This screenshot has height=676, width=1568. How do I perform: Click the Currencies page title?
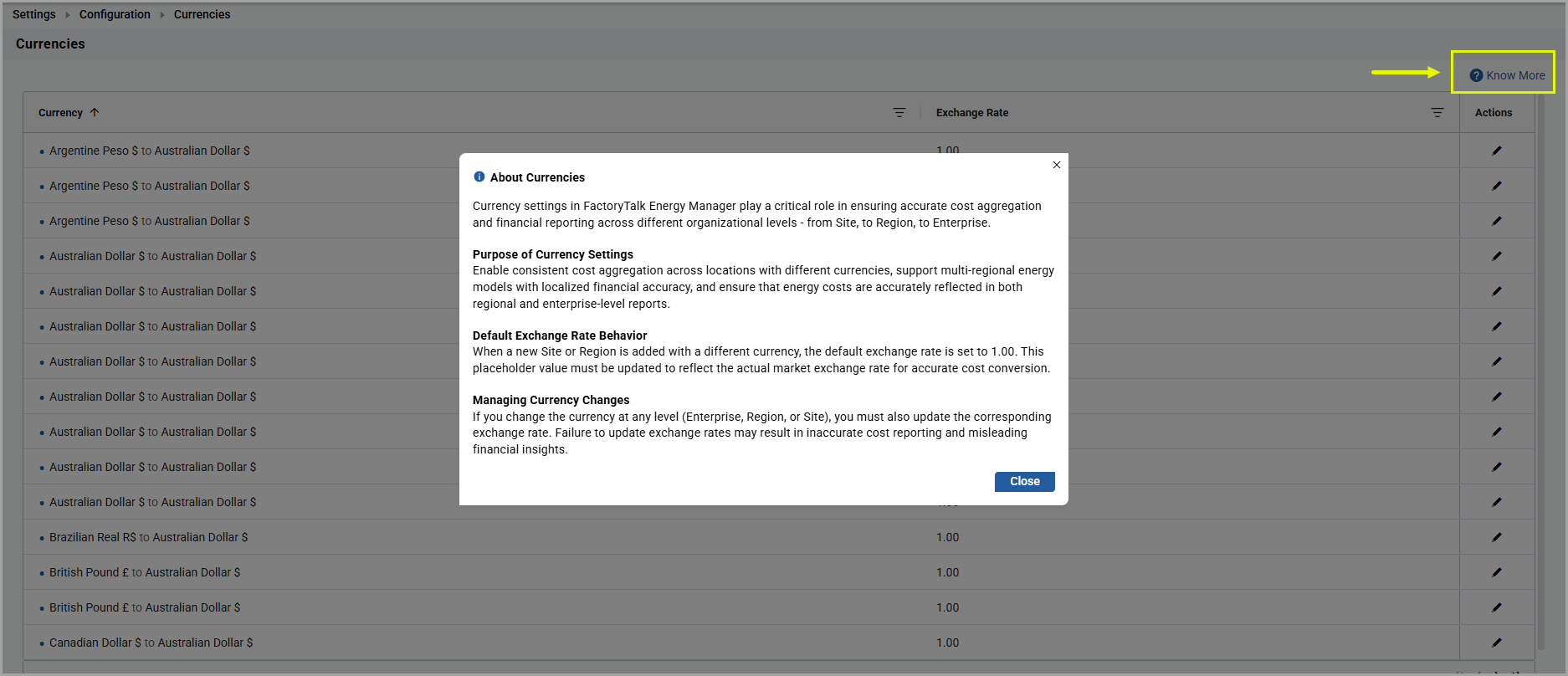(x=50, y=44)
